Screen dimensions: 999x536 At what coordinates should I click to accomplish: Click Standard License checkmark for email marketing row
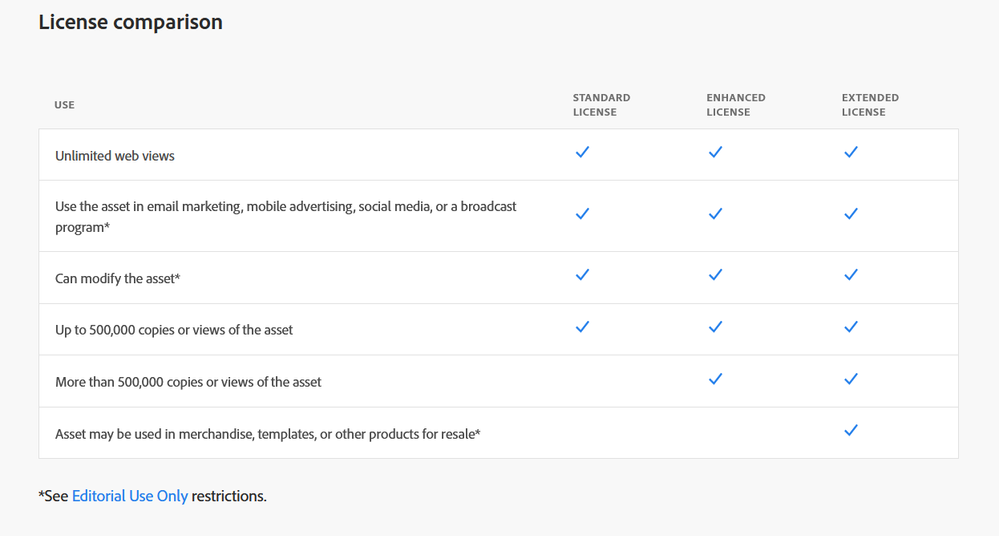[x=582, y=214]
